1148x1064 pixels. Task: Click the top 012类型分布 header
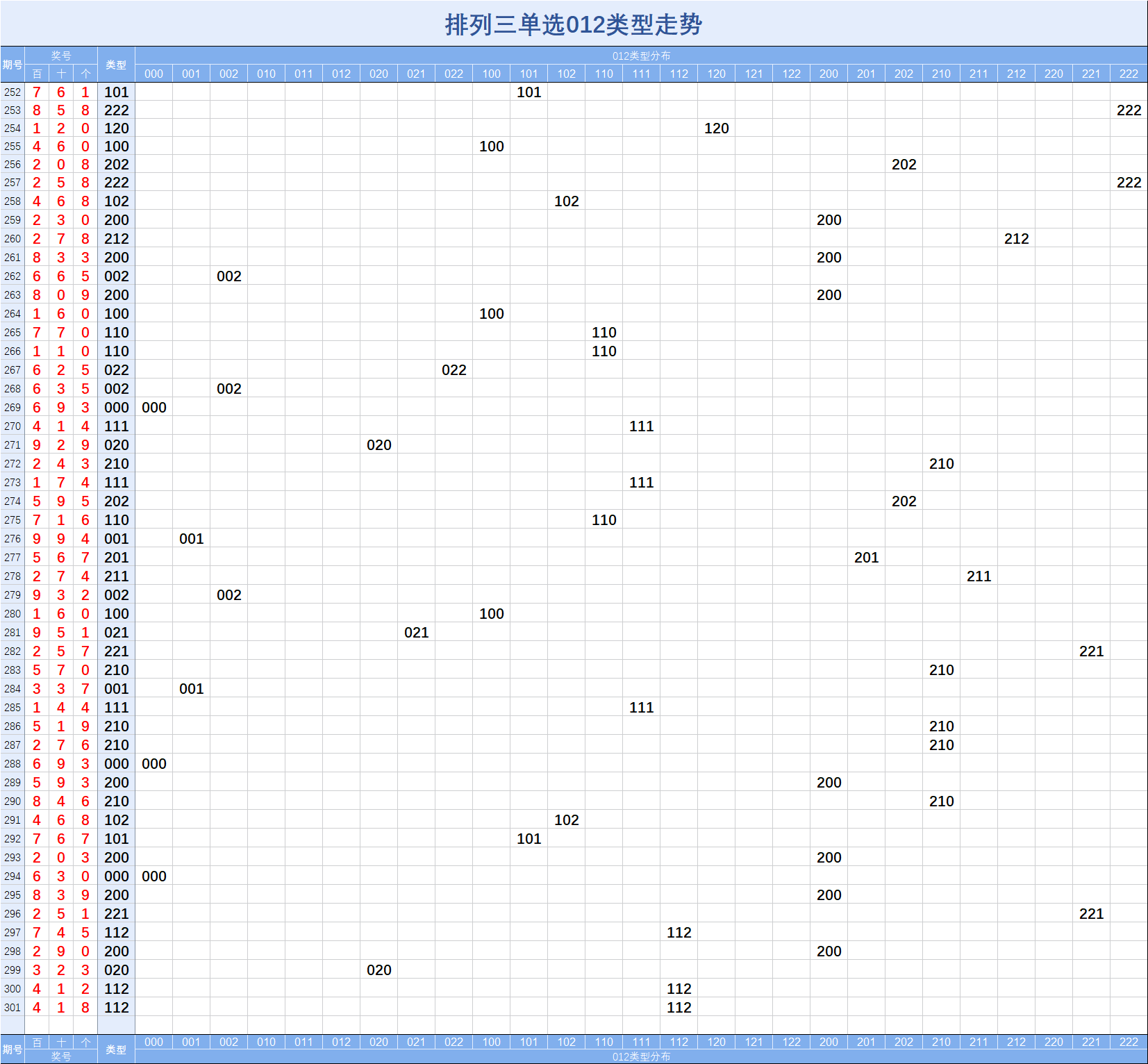tap(641, 56)
